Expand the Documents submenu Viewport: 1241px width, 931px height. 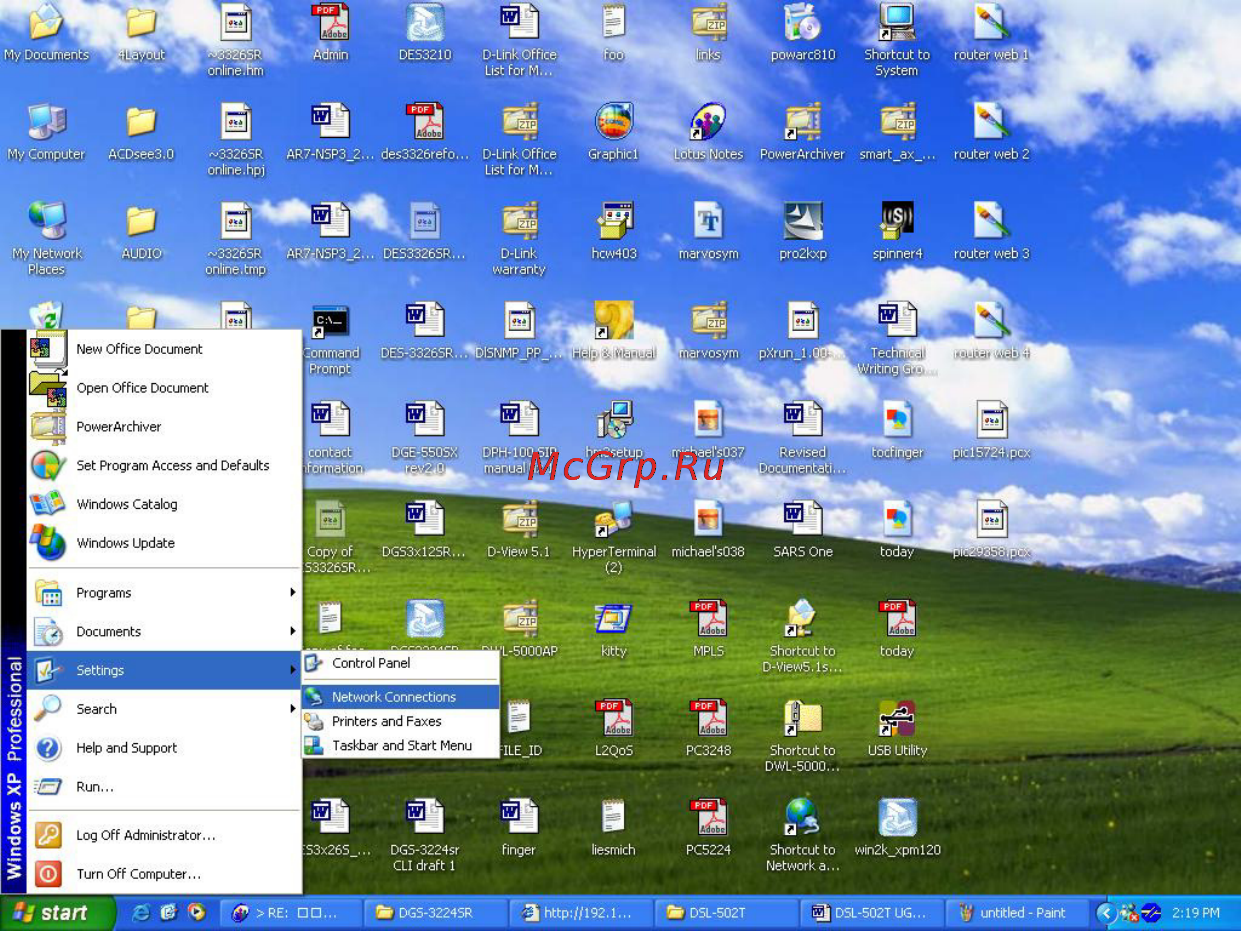tap(164, 632)
